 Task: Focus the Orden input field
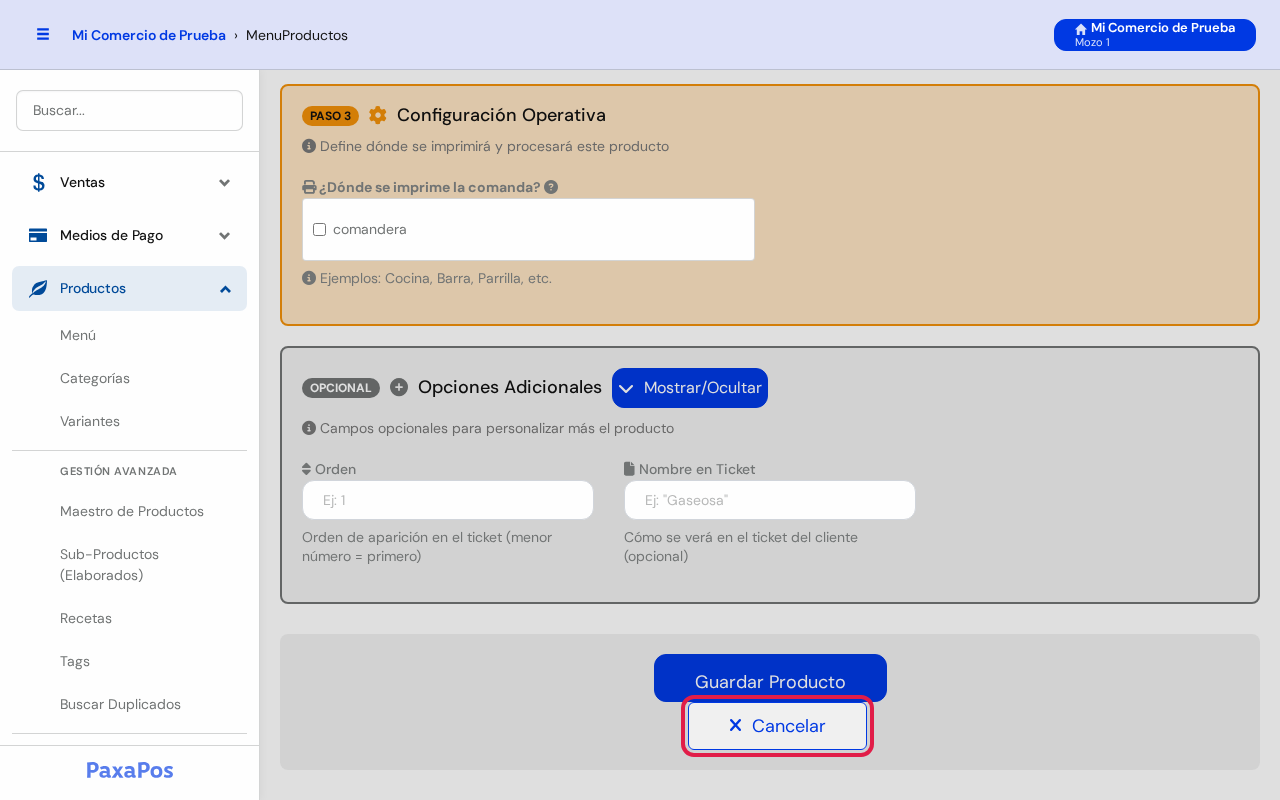click(448, 500)
